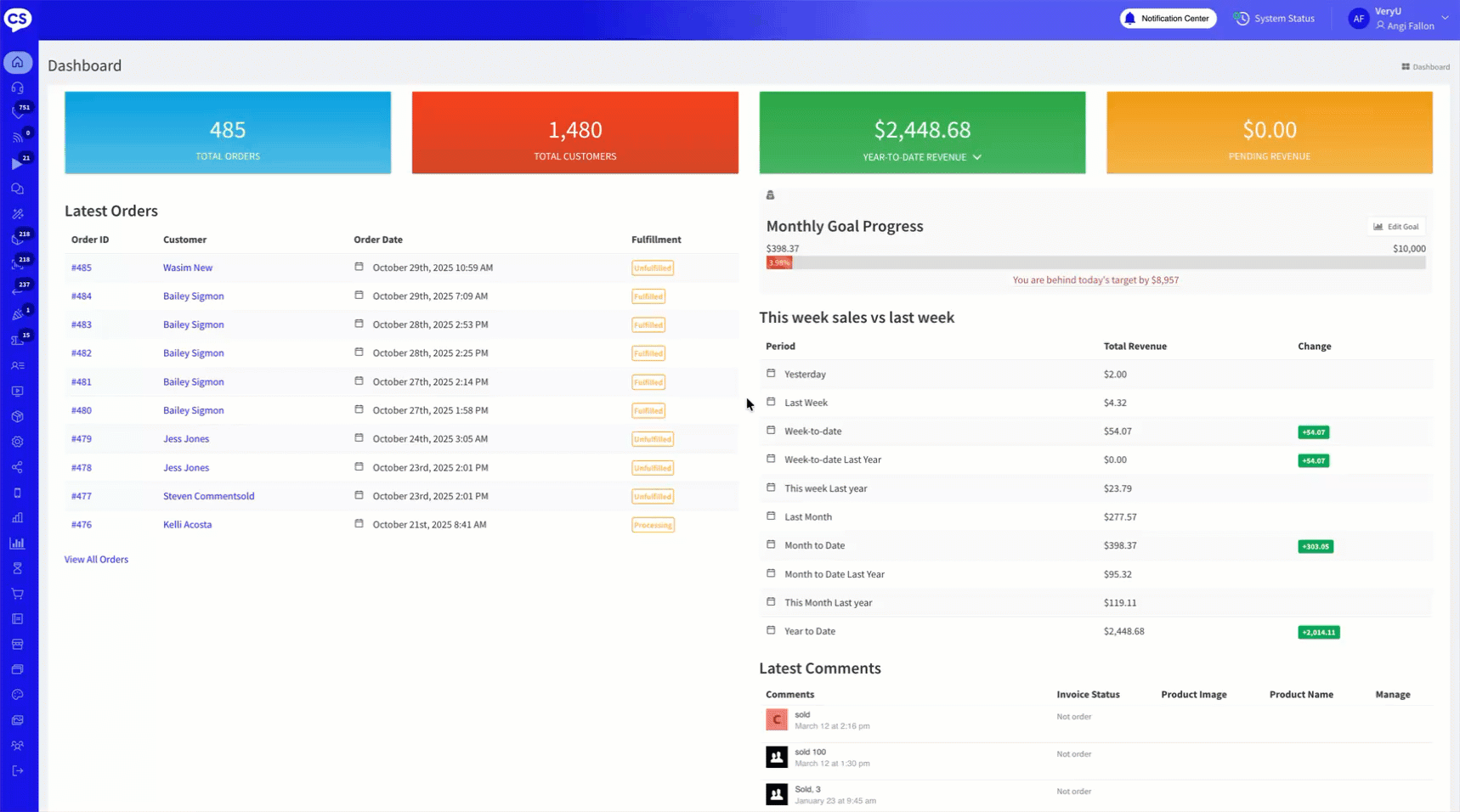Click the share nodes sidebar icon

pyautogui.click(x=18, y=467)
